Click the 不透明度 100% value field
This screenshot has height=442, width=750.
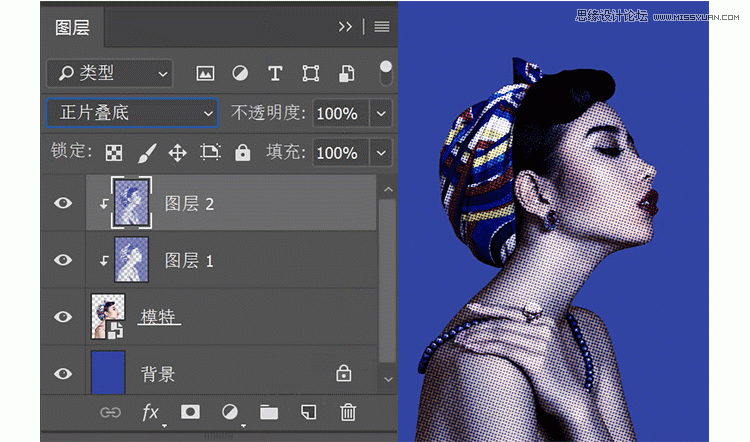pos(341,114)
